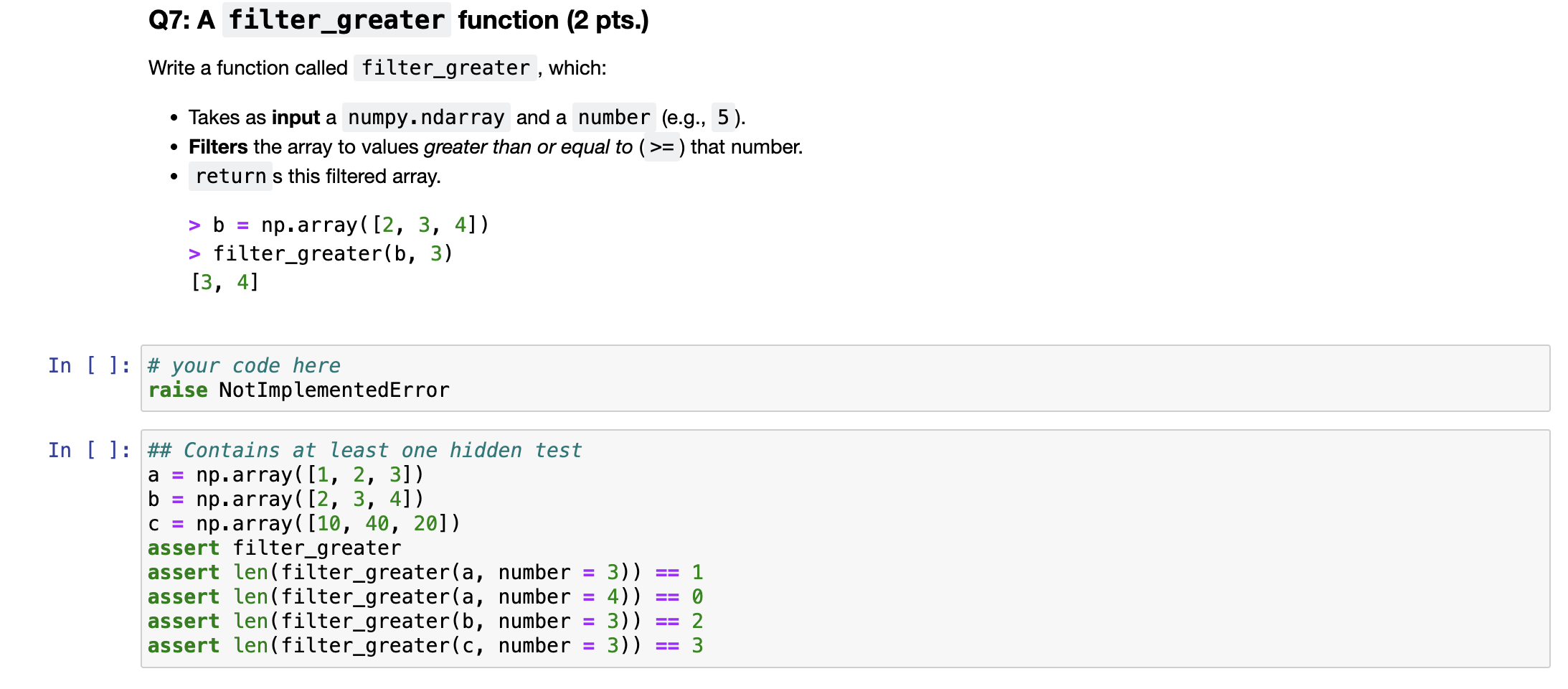Select the test cell's 'In [ ]:' prompt
Image resolution: width=1568 pixels, height=689 pixels.
click(90, 450)
